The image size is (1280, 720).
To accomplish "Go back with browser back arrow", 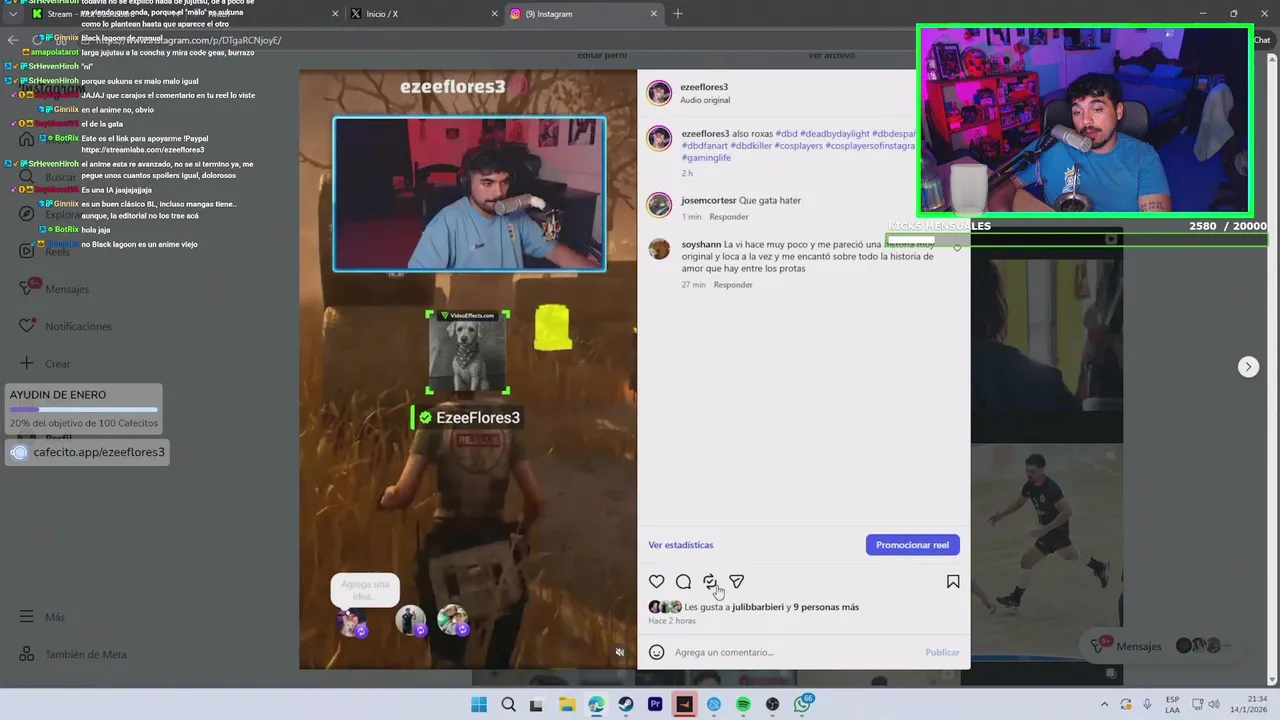I will pyautogui.click(x=12, y=40).
